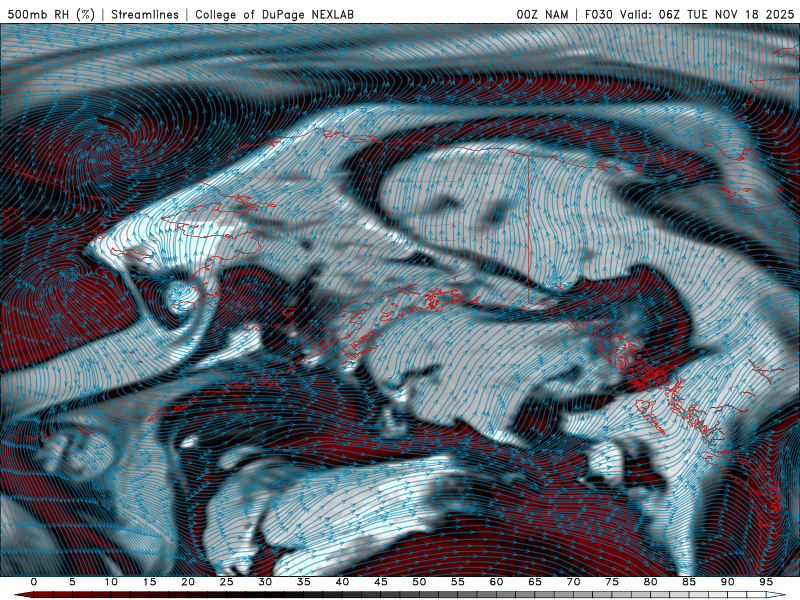Select the 60 label on color scale

click(x=496, y=582)
